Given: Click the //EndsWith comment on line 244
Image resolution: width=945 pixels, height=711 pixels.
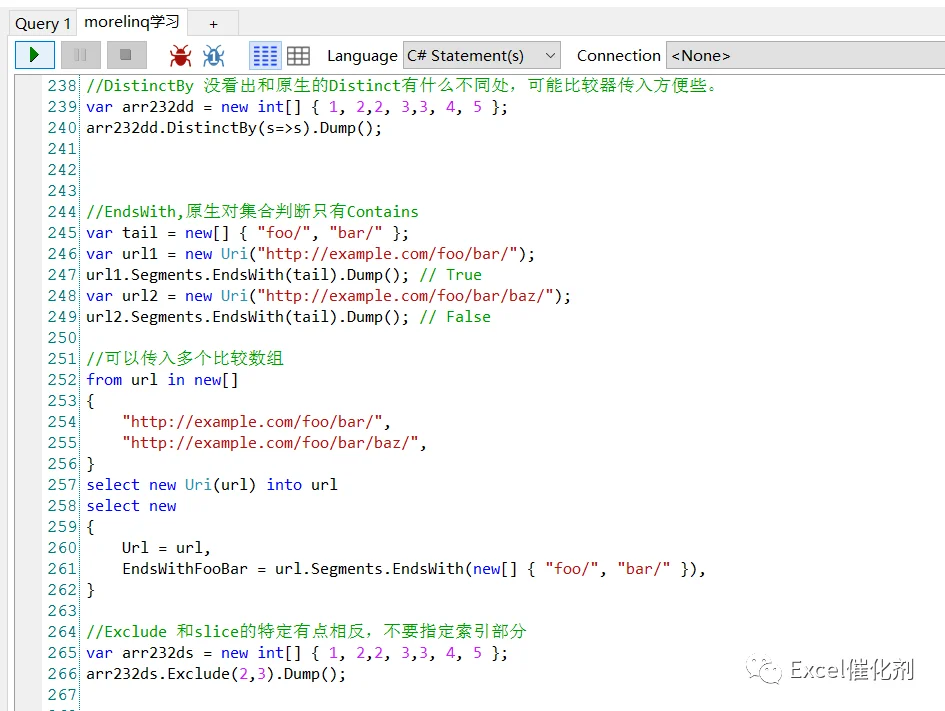Looking at the screenshot, I should point(252,211).
